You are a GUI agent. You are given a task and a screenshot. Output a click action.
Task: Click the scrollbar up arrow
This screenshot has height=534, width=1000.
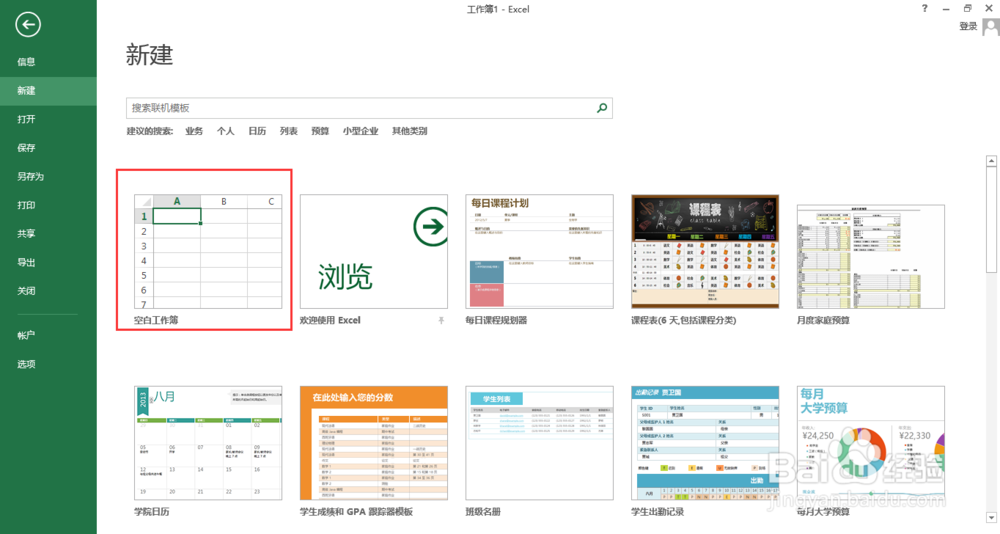tap(991, 161)
